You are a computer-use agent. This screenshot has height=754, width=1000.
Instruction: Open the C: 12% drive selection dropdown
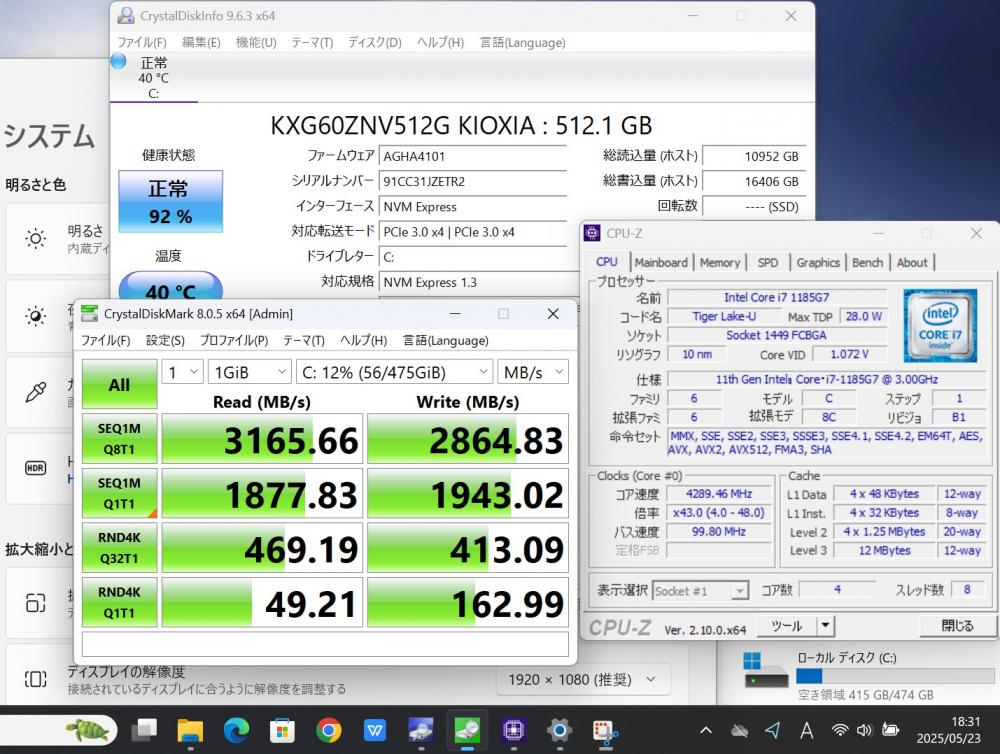click(x=395, y=372)
